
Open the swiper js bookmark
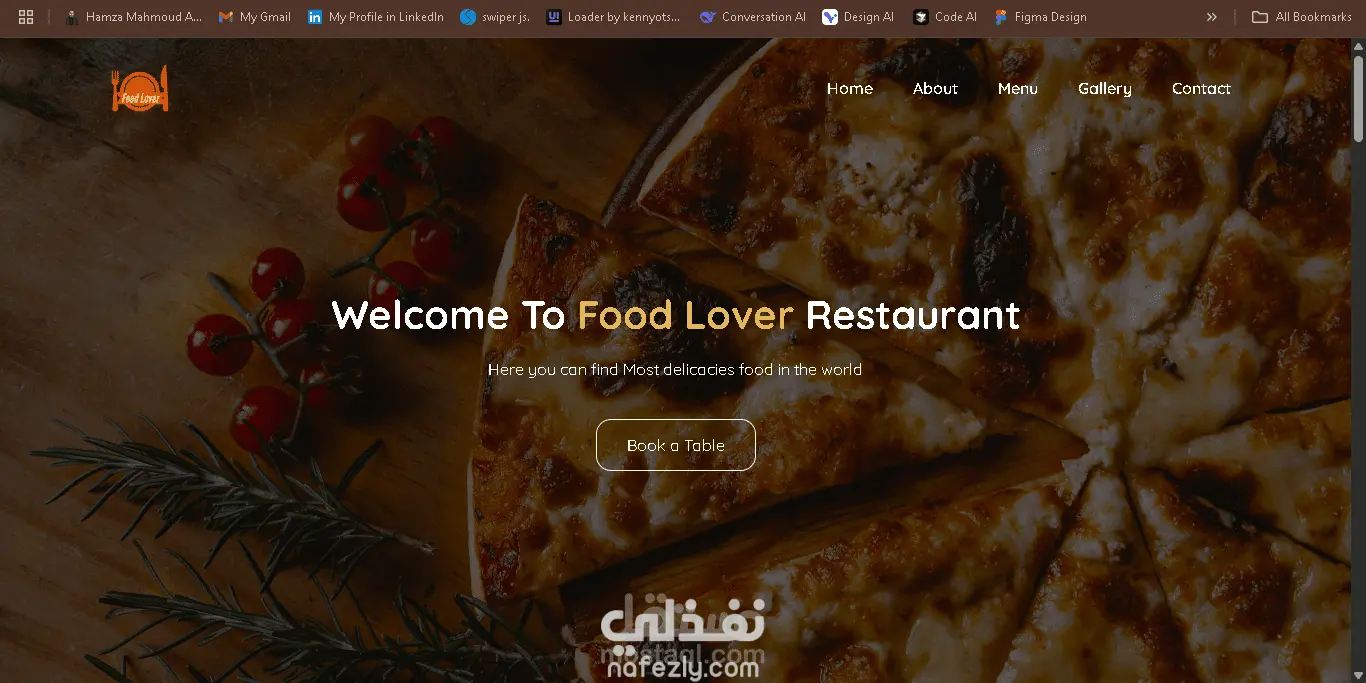click(x=495, y=17)
